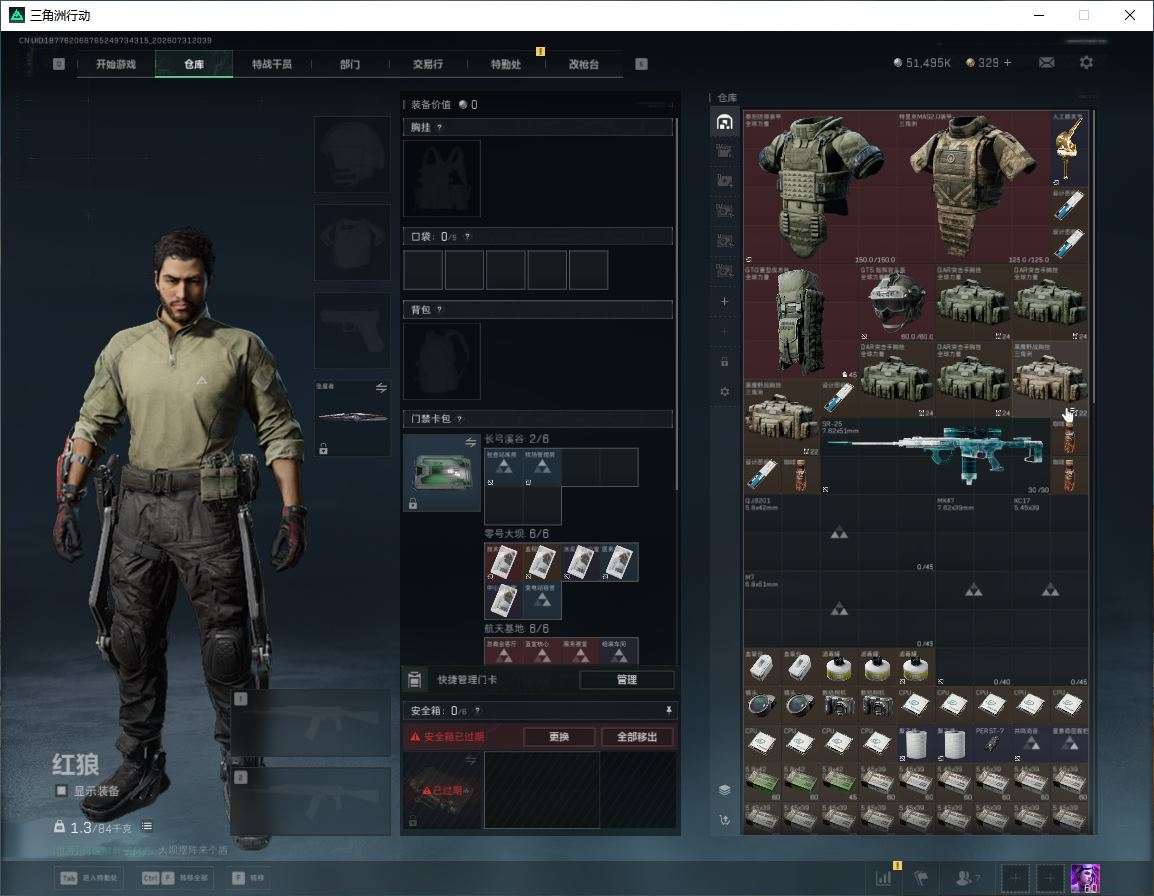Click quick keycard management icon
The width and height of the screenshot is (1154, 896).
tap(414, 680)
